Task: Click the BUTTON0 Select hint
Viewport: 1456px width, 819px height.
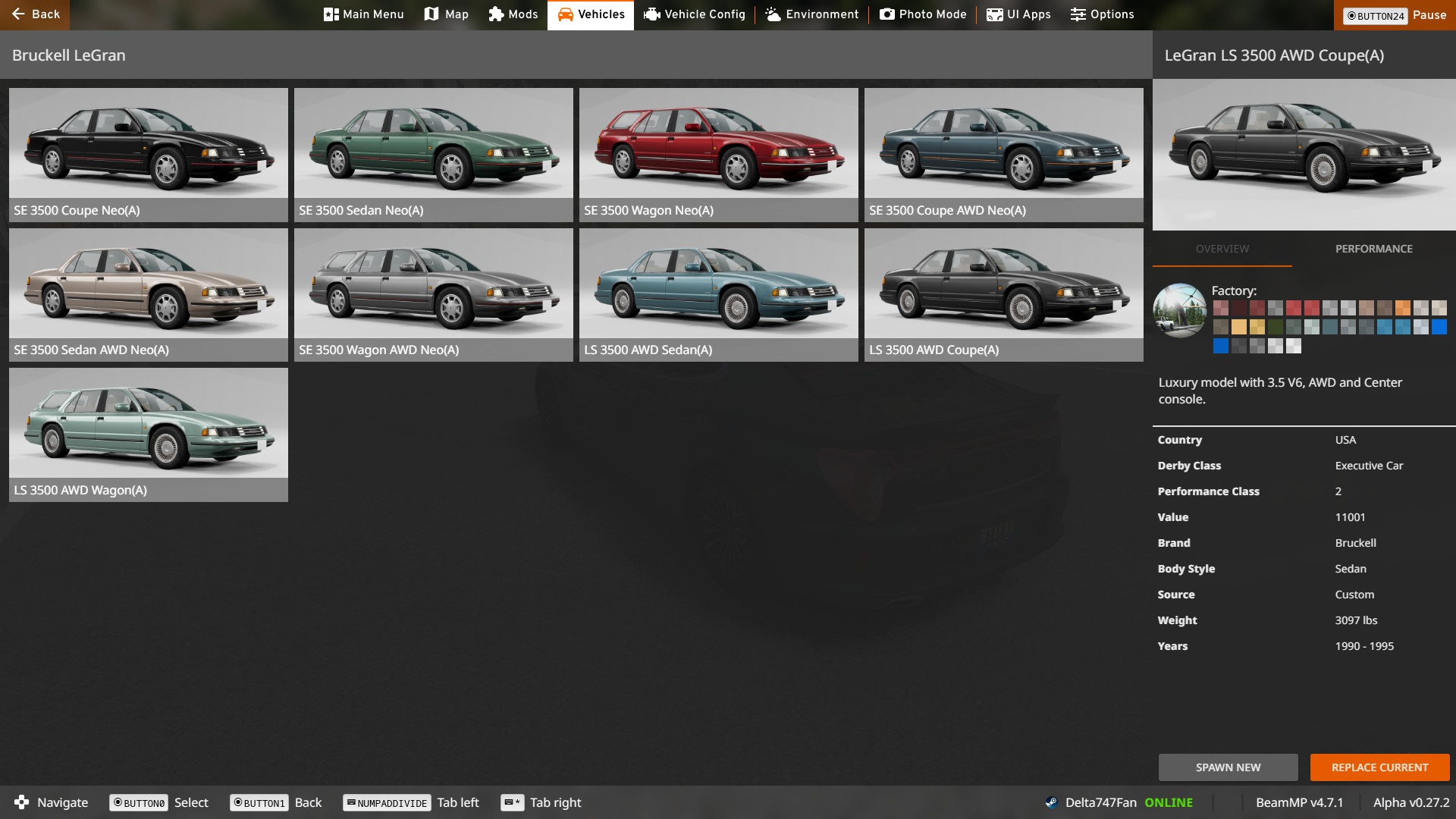Action: point(158,802)
